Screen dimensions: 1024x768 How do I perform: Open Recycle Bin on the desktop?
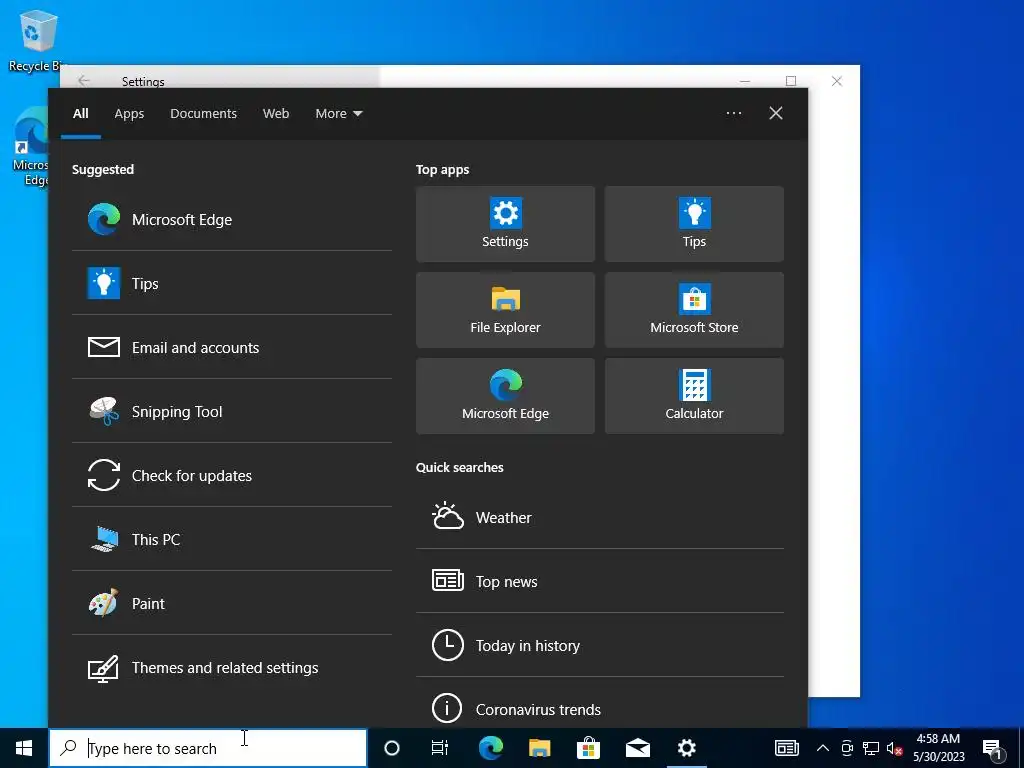click(x=37, y=40)
